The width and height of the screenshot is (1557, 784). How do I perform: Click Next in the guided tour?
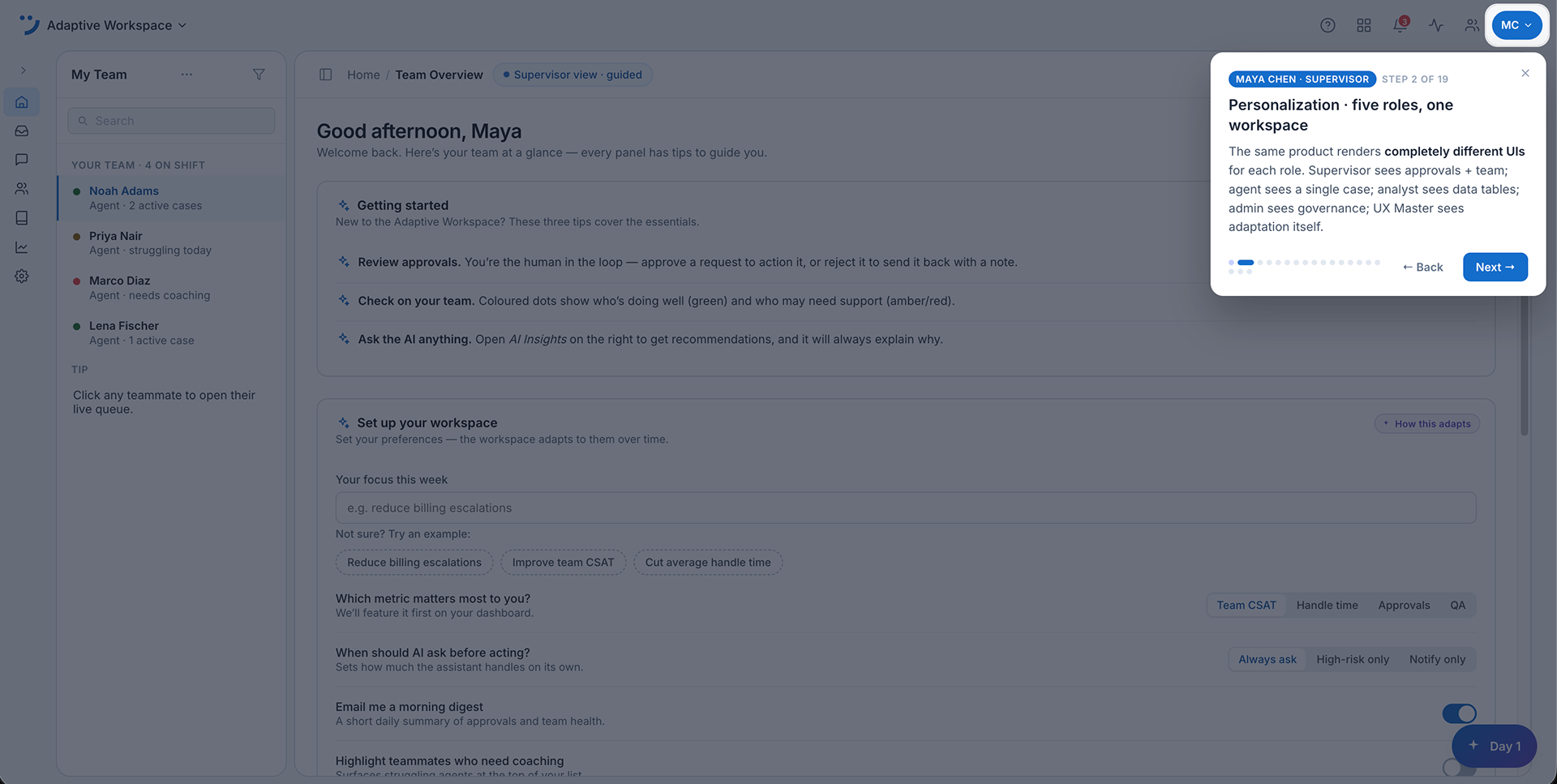pyautogui.click(x=1495, y=268)
